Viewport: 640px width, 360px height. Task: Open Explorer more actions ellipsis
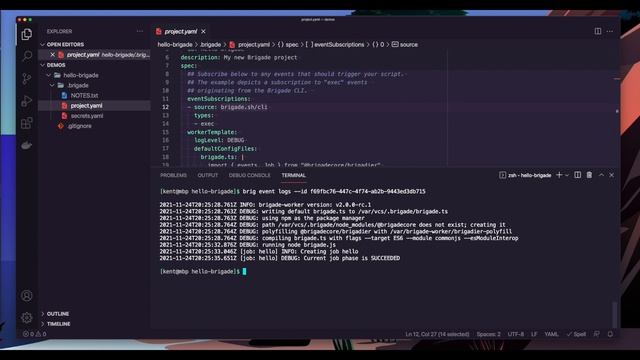click(x=140, y=31)
